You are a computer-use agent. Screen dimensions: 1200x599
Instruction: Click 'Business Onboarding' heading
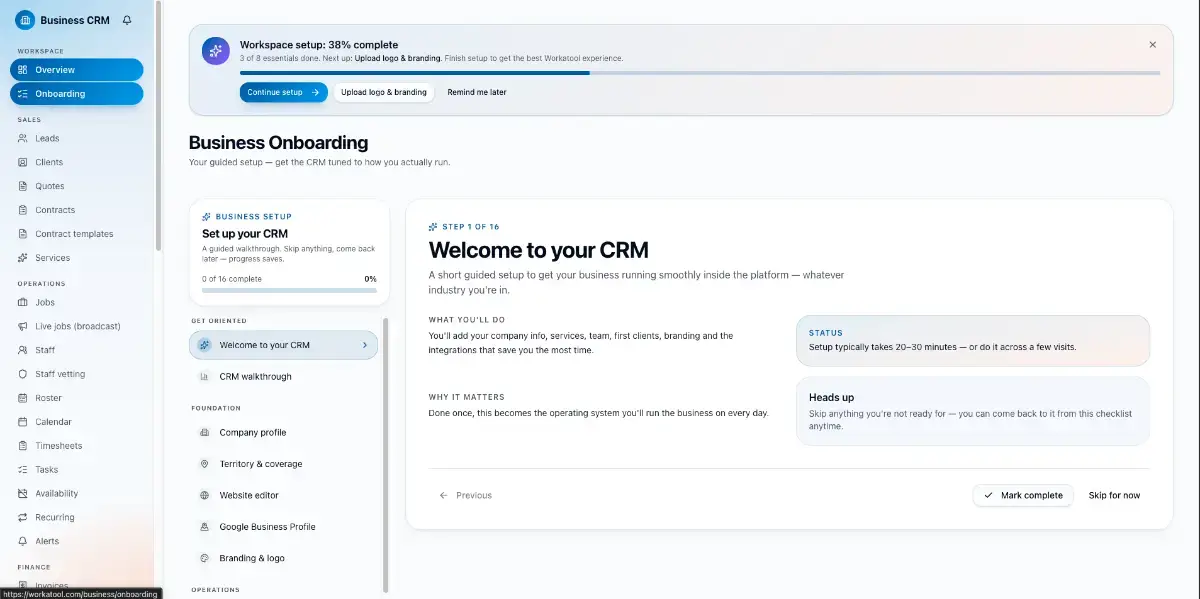(278, 143)
